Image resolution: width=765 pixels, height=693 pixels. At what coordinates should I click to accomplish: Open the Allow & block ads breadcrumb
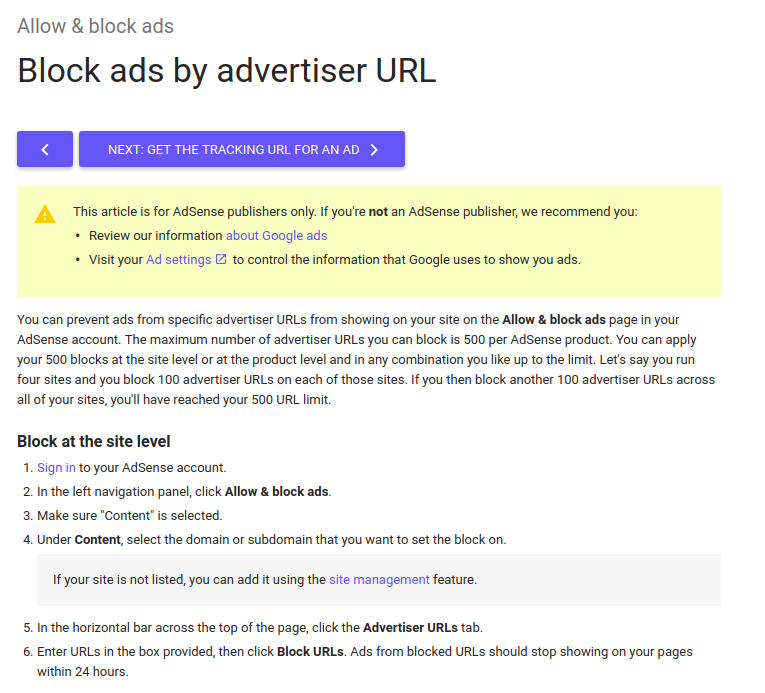pyautogui.click(x=96, y=26)
